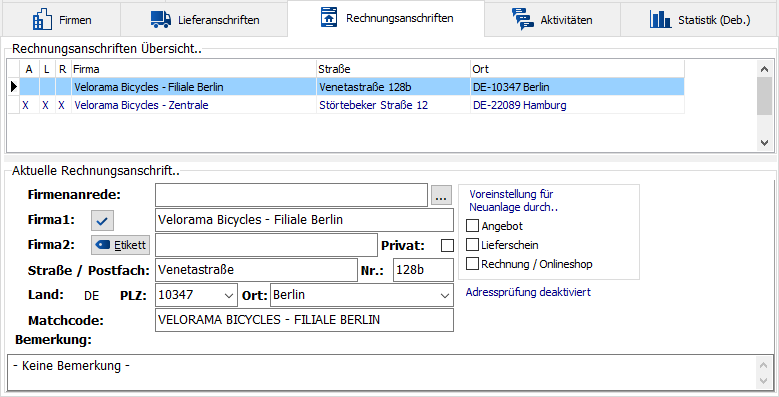
Task: Click the R column header
Action: (63, 69)
